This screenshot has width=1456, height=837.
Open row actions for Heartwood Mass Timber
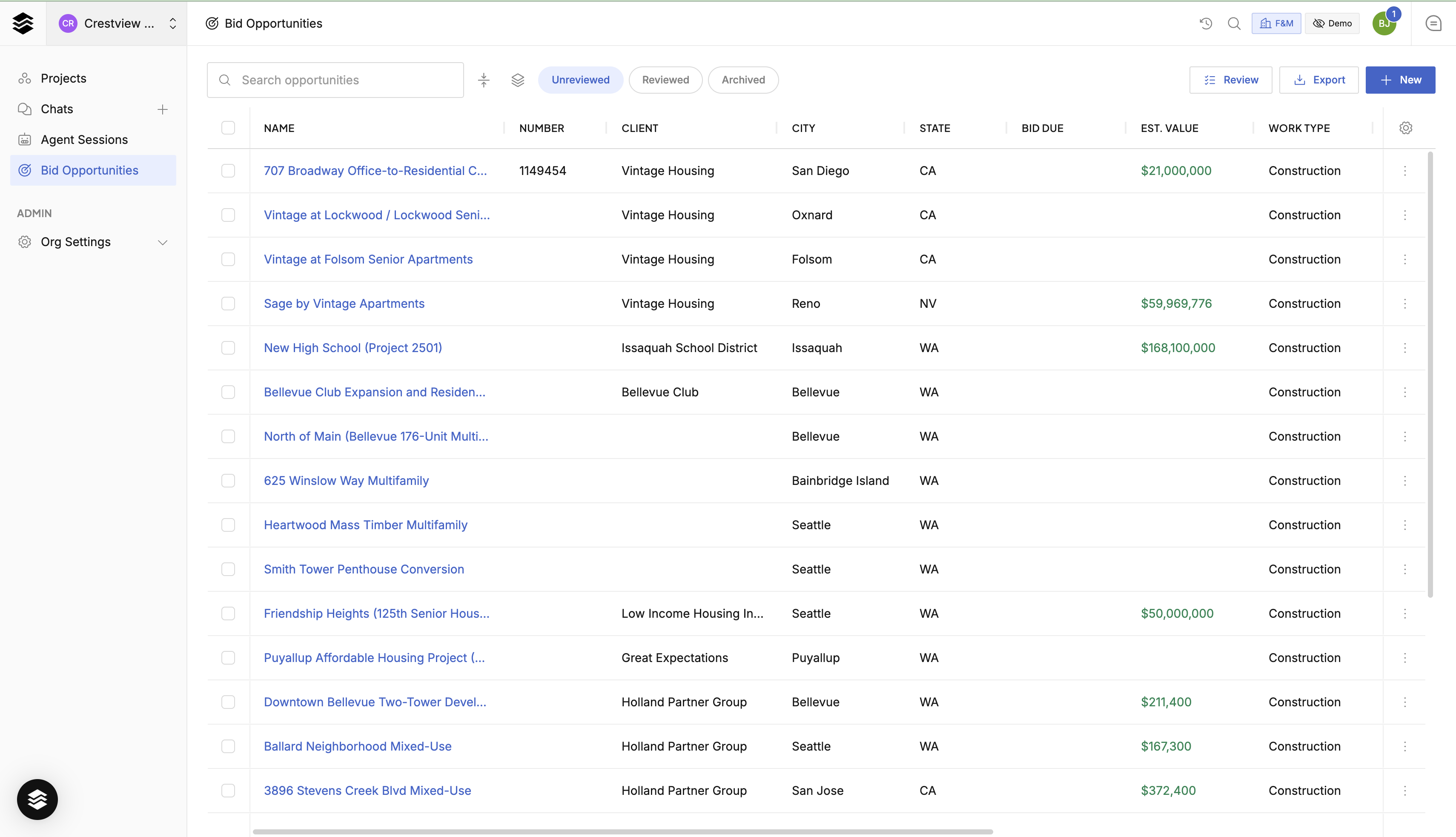1405,525
